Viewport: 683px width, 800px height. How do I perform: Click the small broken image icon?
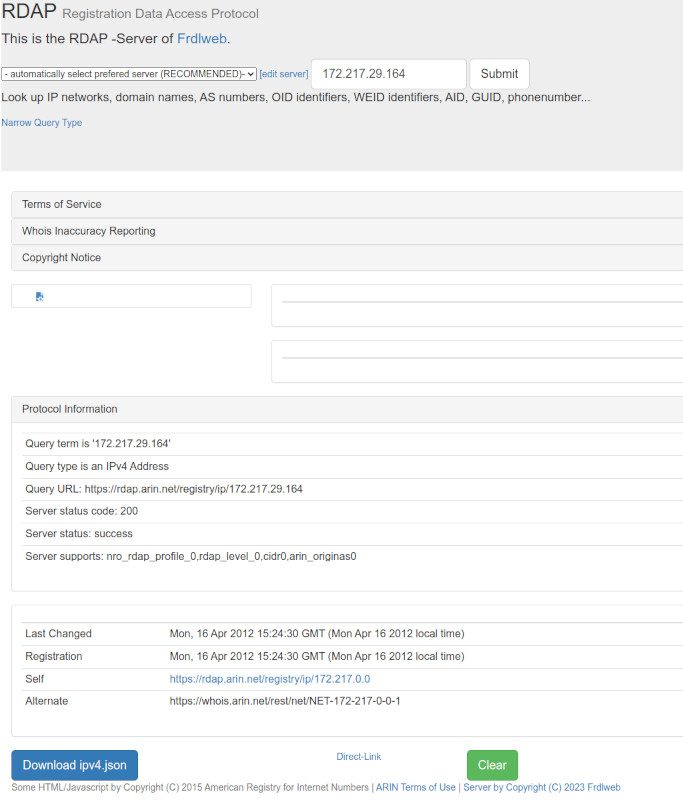coord(39,296)
